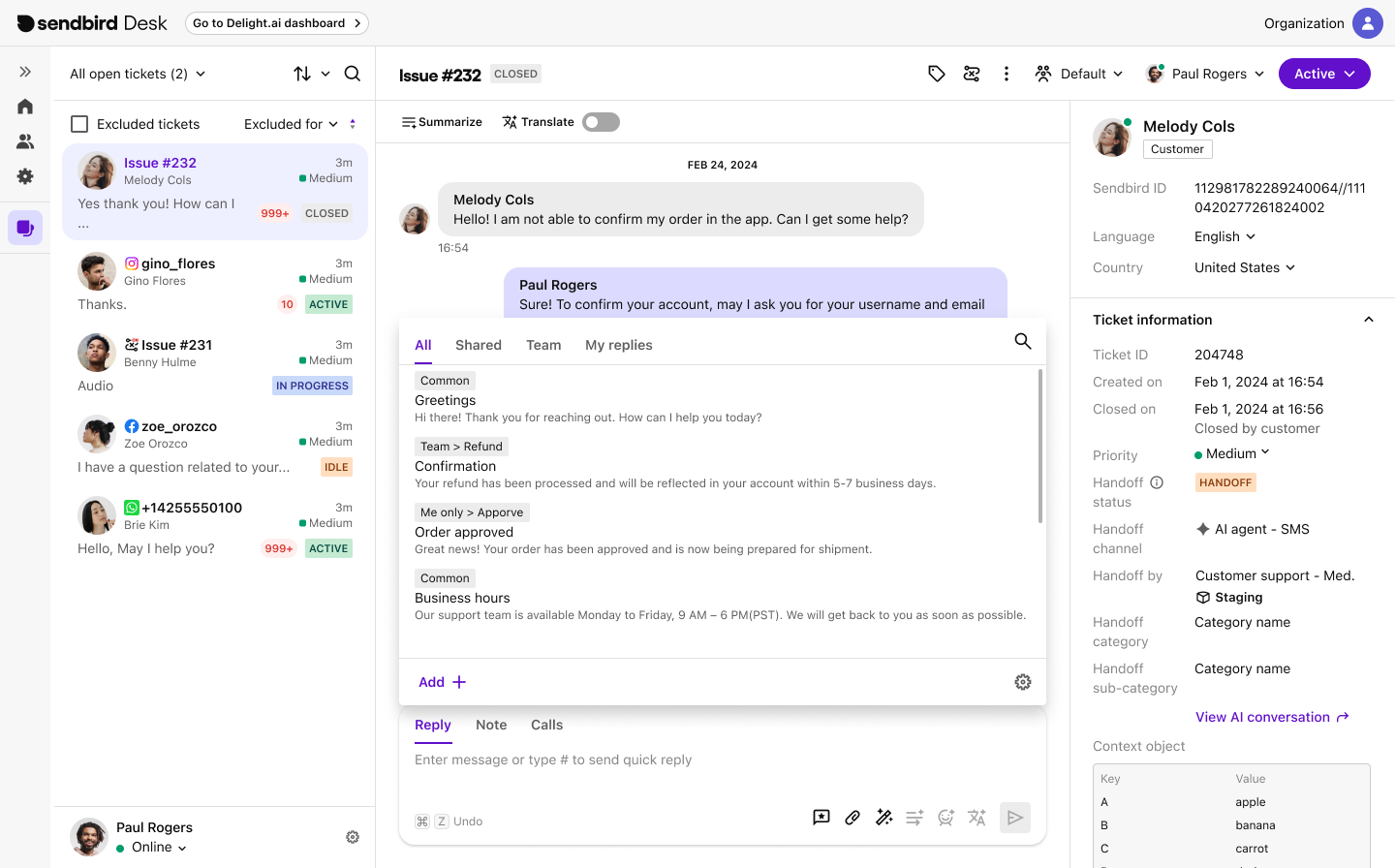The image size is (1395, 868).
Task: Switch to the Note tab
Action: coord(491,725)
